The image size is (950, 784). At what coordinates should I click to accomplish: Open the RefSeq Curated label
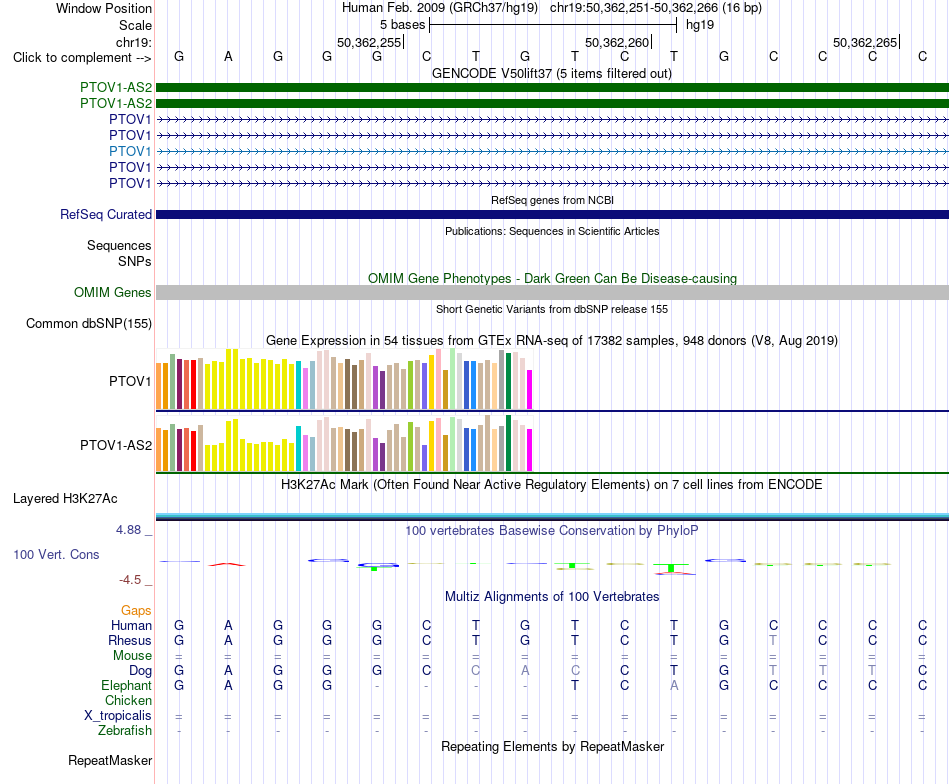(x=106, y=214)
